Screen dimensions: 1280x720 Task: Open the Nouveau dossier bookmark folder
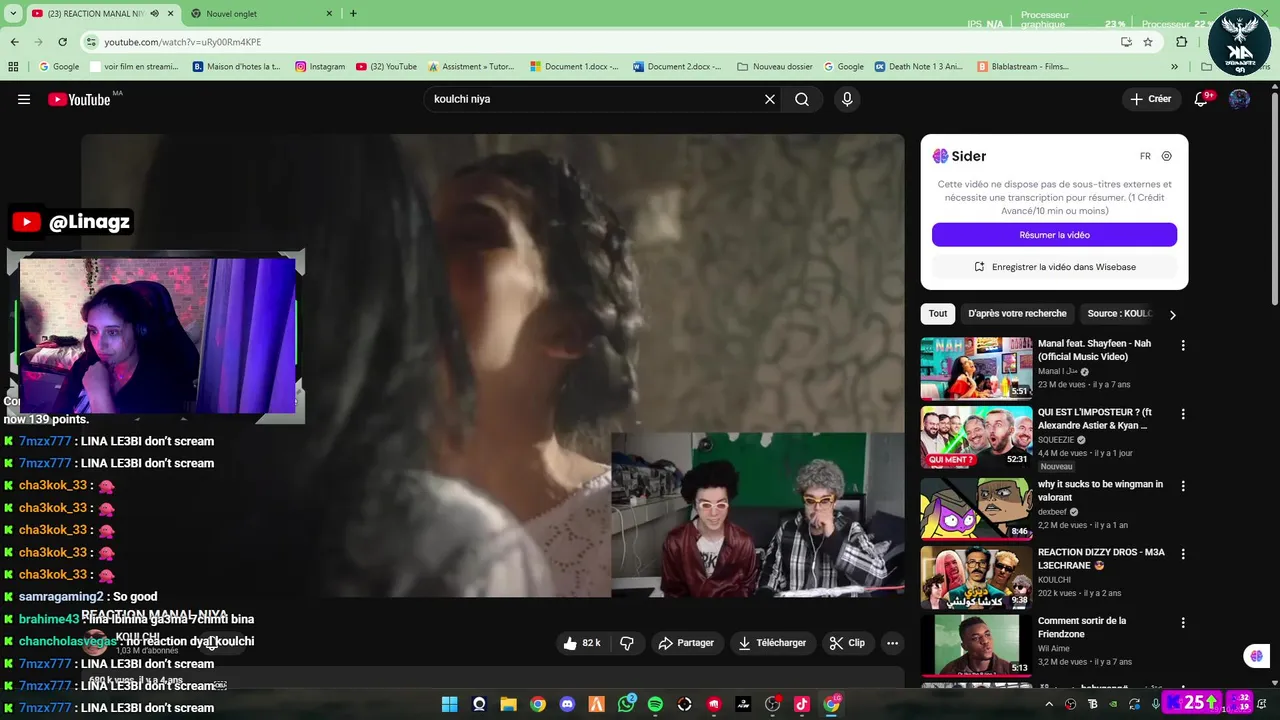coord(775,67)
